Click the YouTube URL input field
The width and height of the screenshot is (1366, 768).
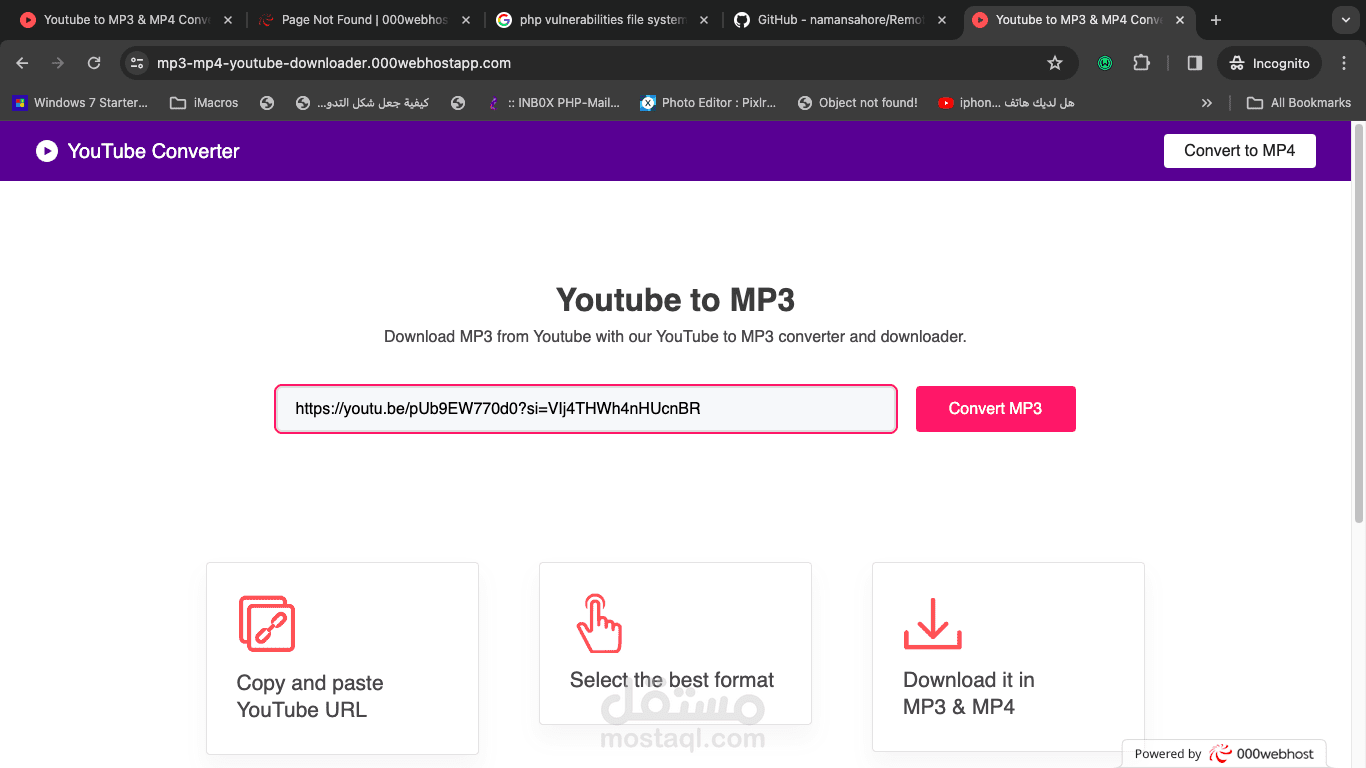[x=586, y=409]
